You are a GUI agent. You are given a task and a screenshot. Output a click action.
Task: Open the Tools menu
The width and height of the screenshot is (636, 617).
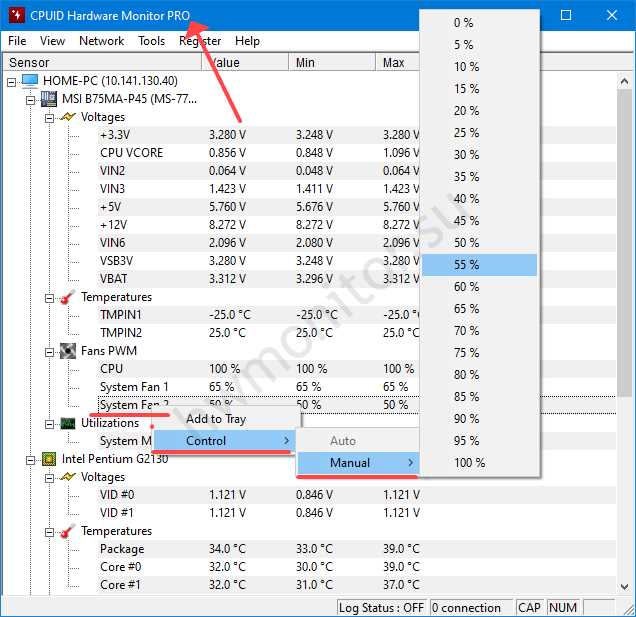point(151,41)
